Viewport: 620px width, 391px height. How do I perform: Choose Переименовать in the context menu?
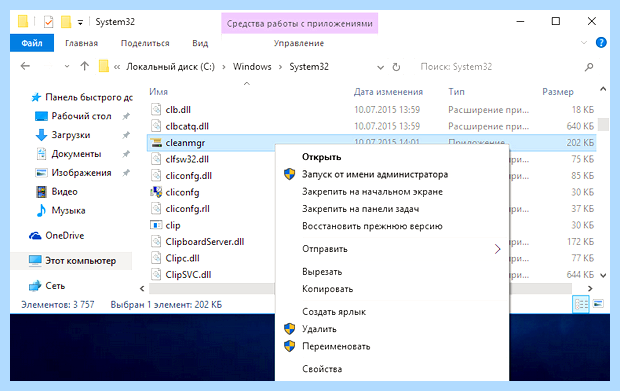pos(391,346)
